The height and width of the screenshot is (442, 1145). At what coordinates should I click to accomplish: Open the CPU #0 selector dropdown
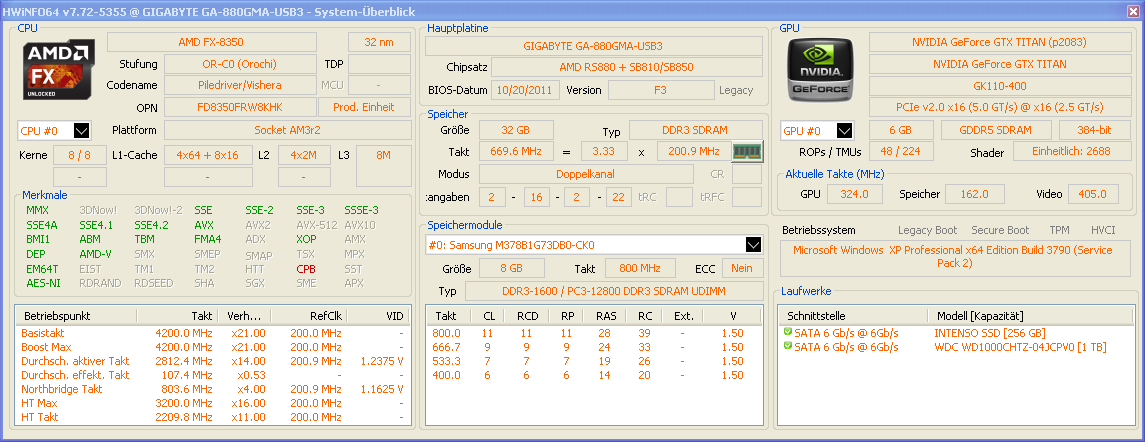[82, 131]
